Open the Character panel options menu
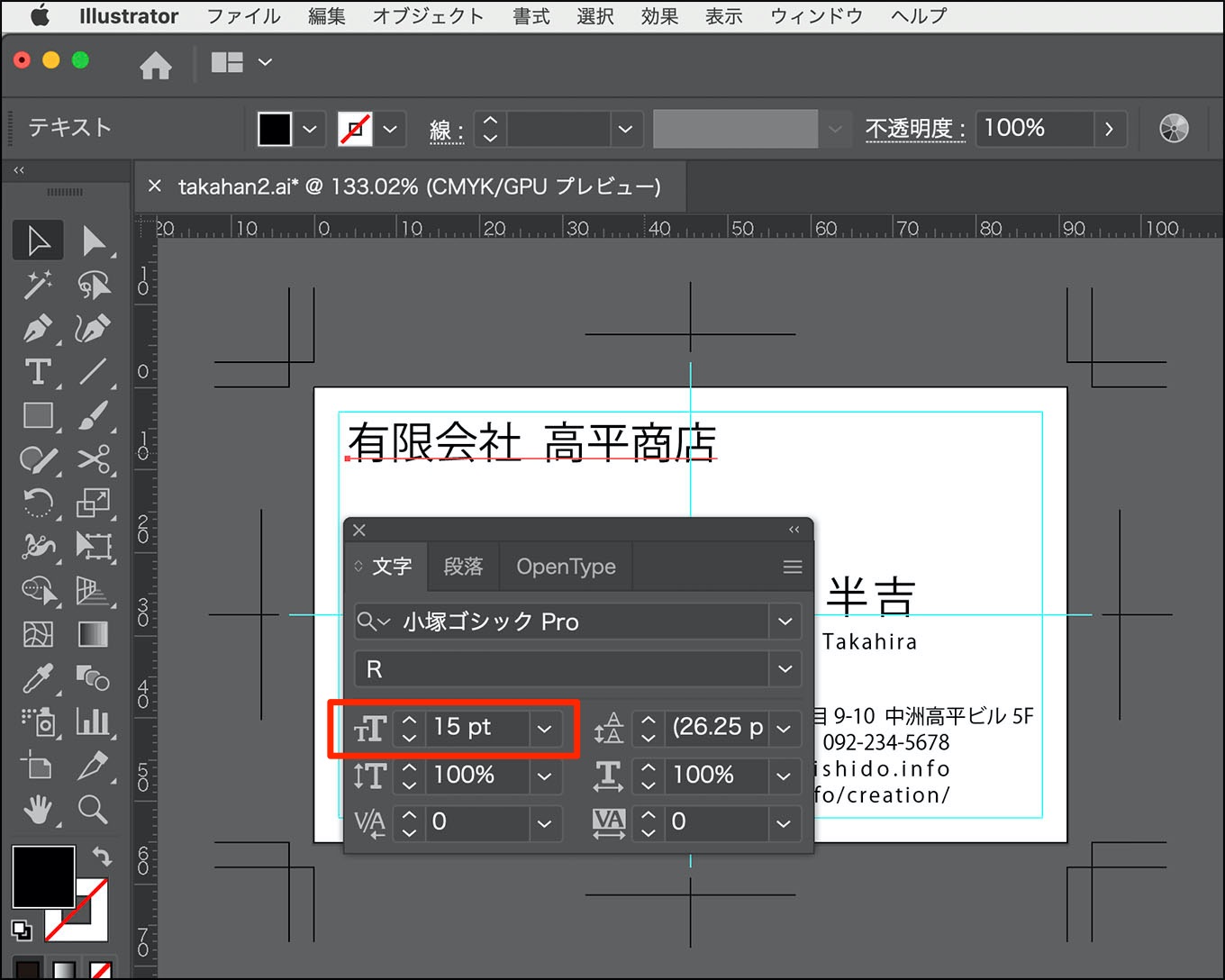1225x980 pixels. point(793,567)
